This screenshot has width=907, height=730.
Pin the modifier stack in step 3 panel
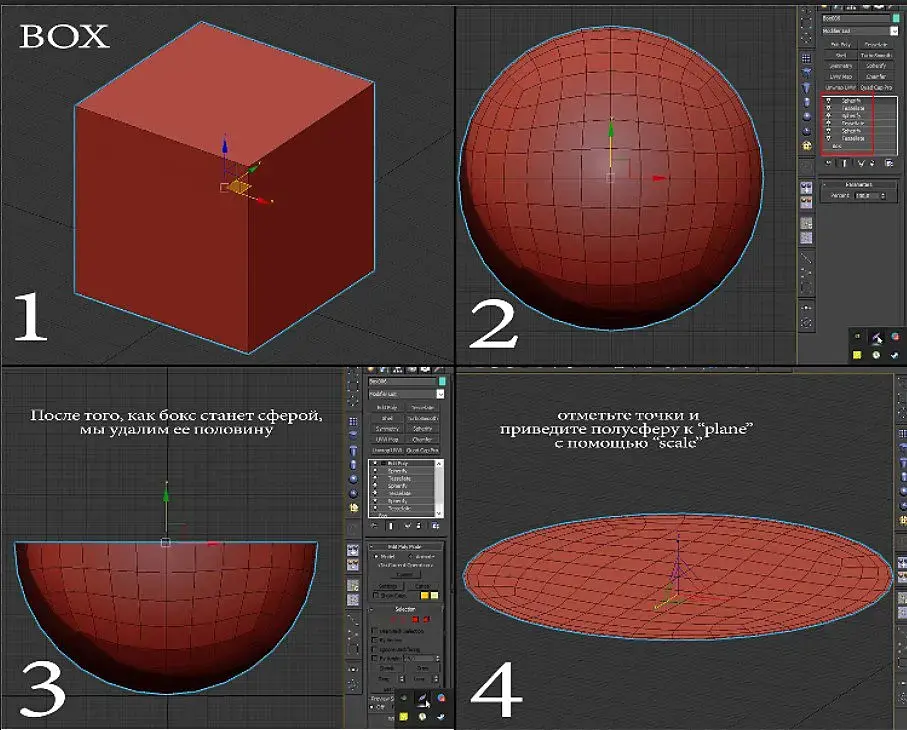coord(374,526)
